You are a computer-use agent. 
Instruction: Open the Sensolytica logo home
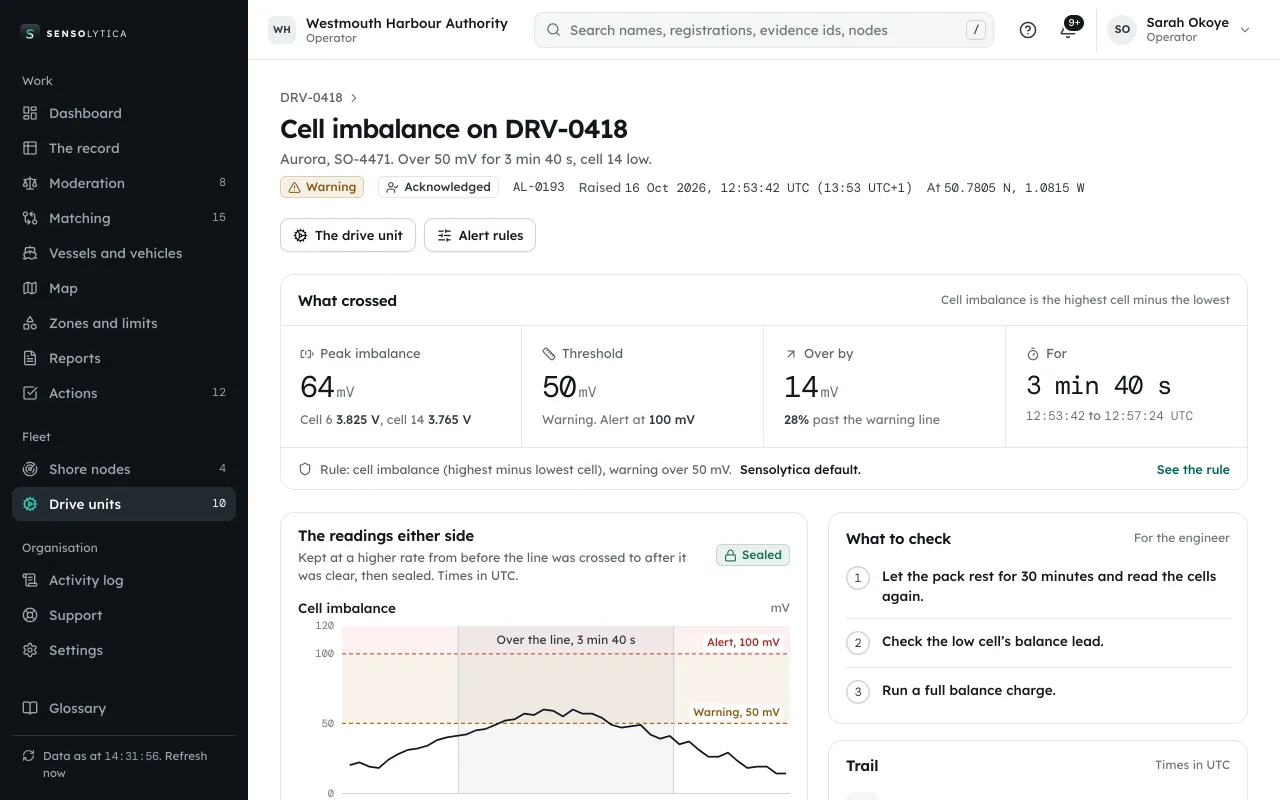click(x=74, y=33)
